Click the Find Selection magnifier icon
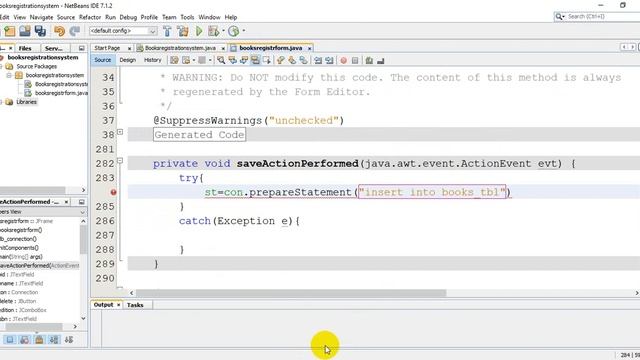640x360 pixels. coord(221,60)
